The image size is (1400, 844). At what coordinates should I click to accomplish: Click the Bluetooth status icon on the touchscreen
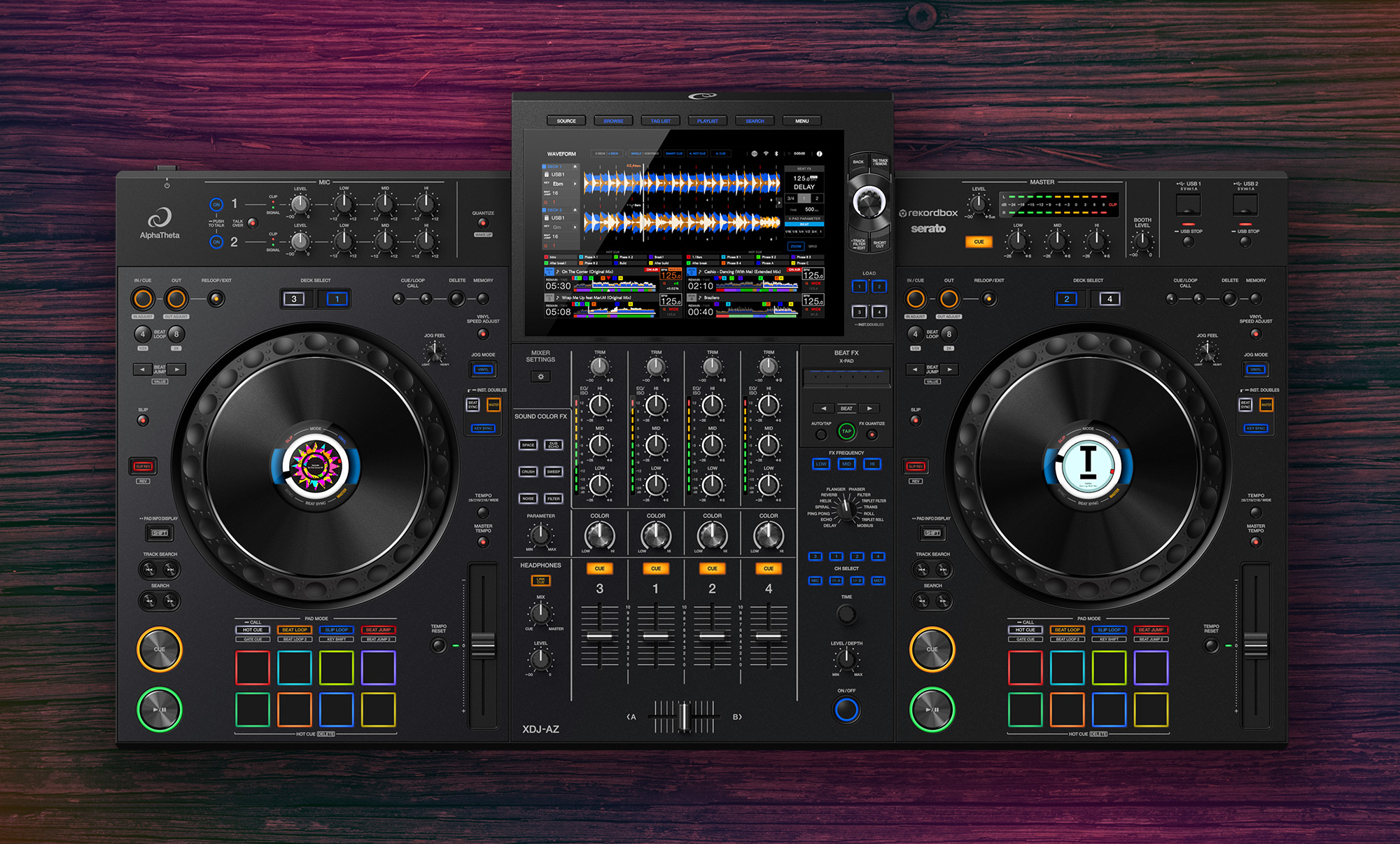(776, 153)
